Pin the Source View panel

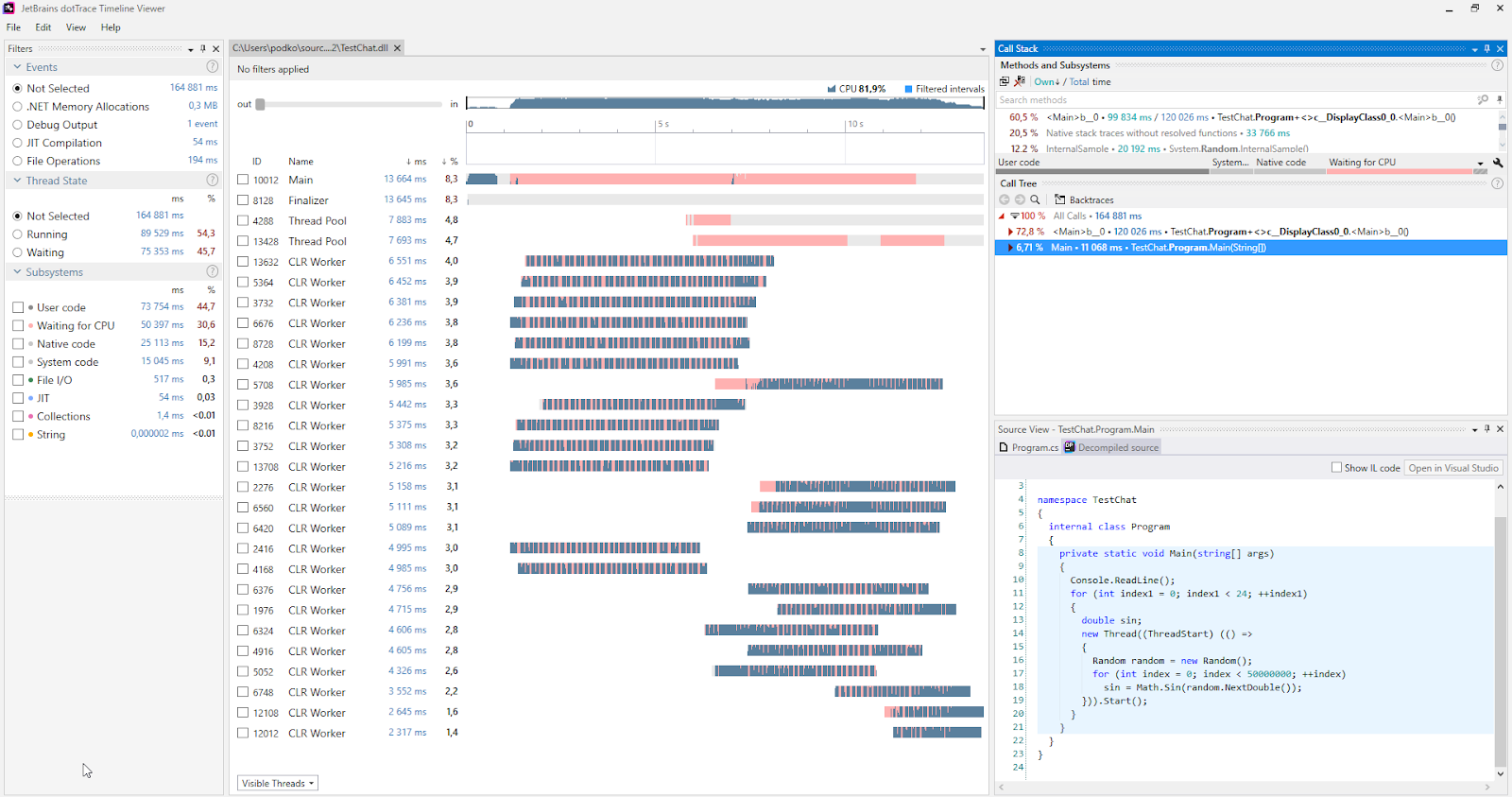pos(1486,429)
